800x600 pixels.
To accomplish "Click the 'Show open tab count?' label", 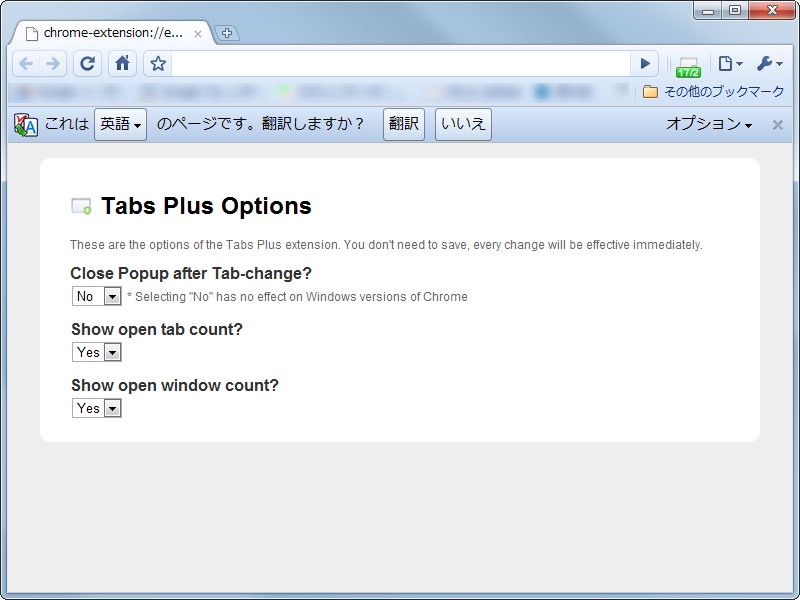I will [157, 330].
